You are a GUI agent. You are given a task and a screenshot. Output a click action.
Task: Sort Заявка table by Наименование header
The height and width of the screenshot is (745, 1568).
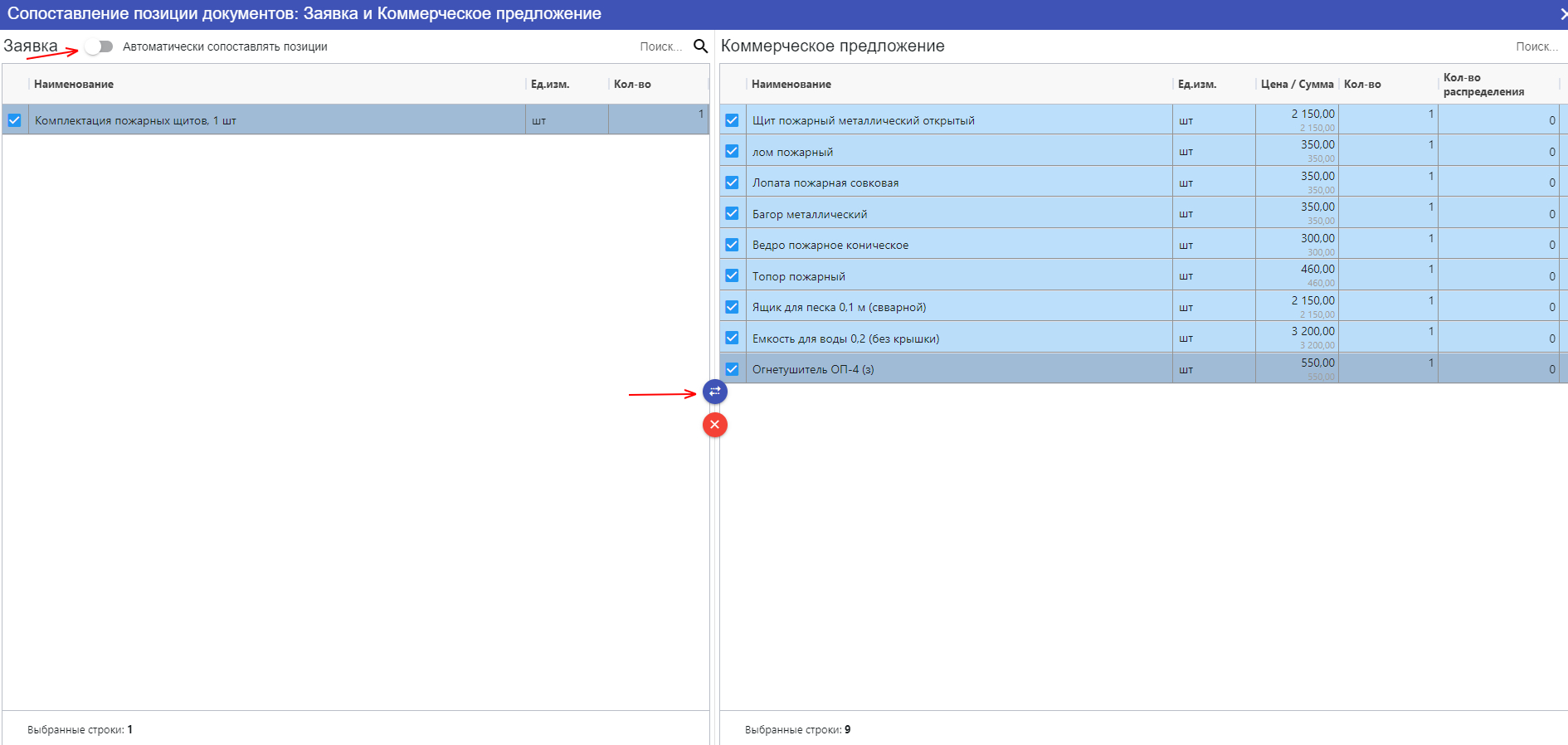74,84
